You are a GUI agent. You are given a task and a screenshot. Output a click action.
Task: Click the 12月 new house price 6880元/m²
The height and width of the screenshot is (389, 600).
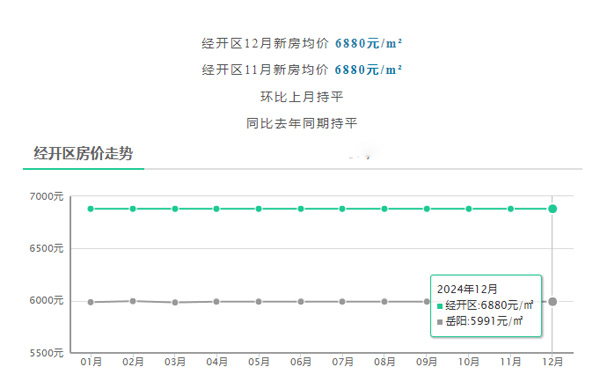(368, 44)
